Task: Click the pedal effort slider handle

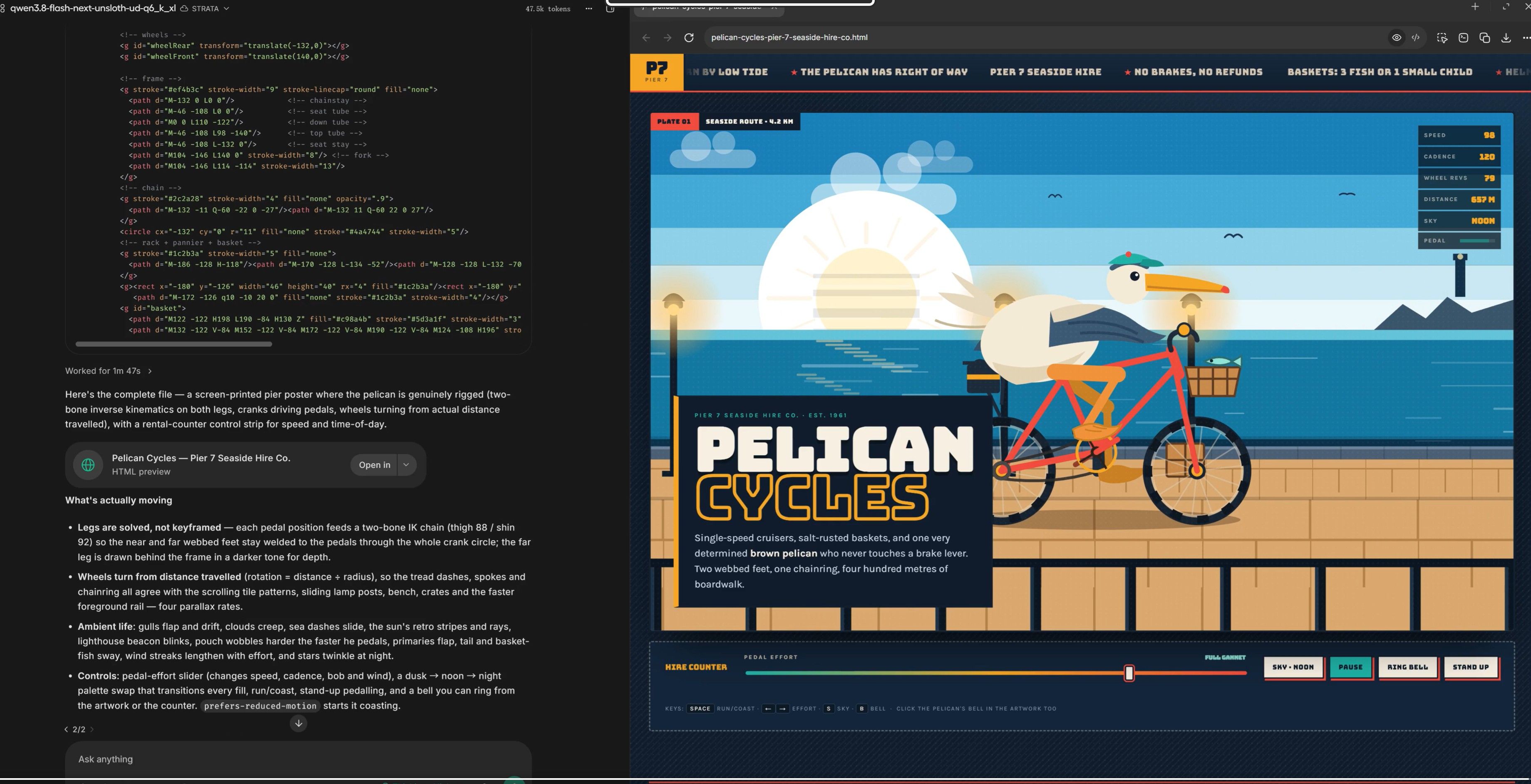Action: [1129, 673]
